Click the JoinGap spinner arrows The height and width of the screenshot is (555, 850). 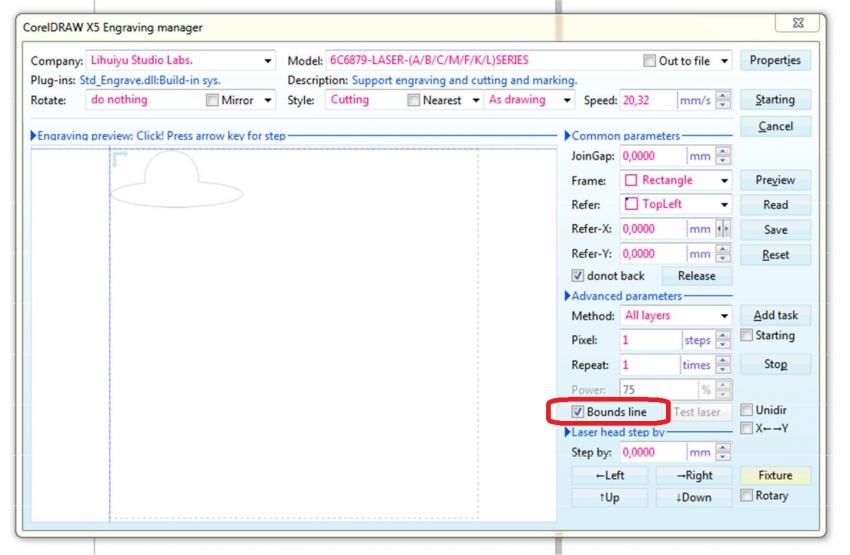pyautogui.click(x=724, y=156)
